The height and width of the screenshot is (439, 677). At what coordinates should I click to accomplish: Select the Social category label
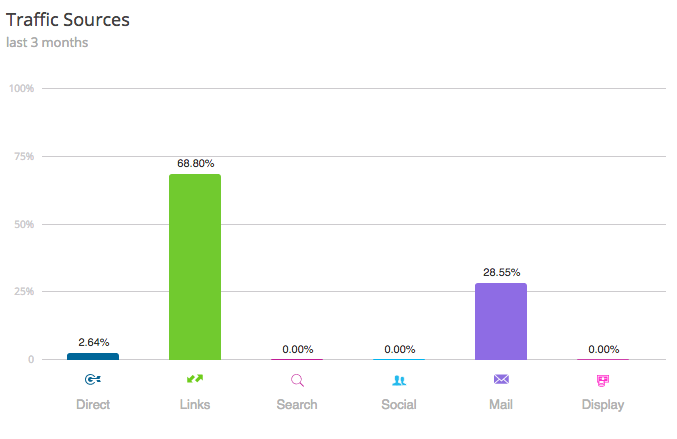[399, 405]
